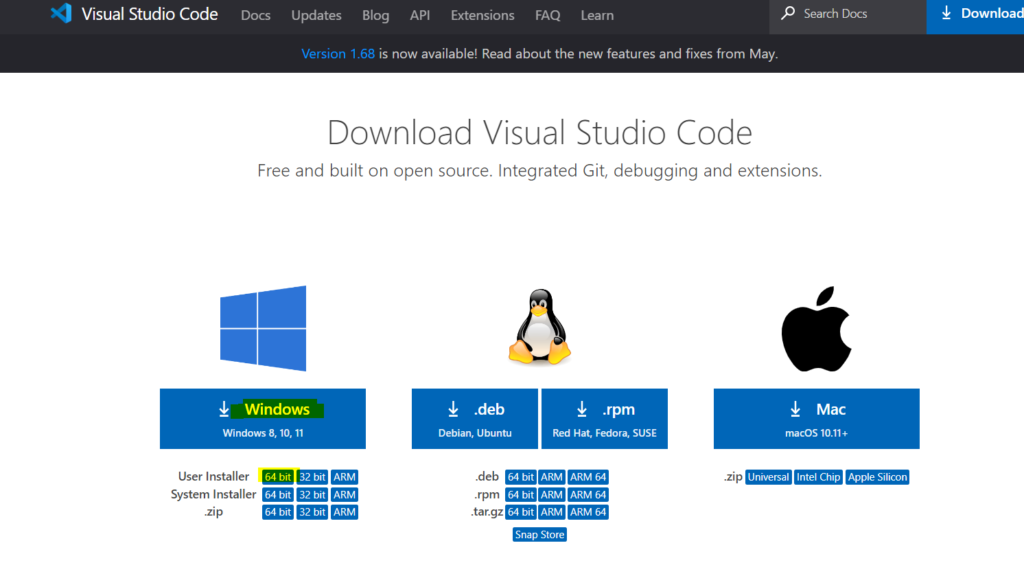Download Windows .zip 64 bit
The height and width of the screenshot is (576, 1024).
tap(278, 512)
